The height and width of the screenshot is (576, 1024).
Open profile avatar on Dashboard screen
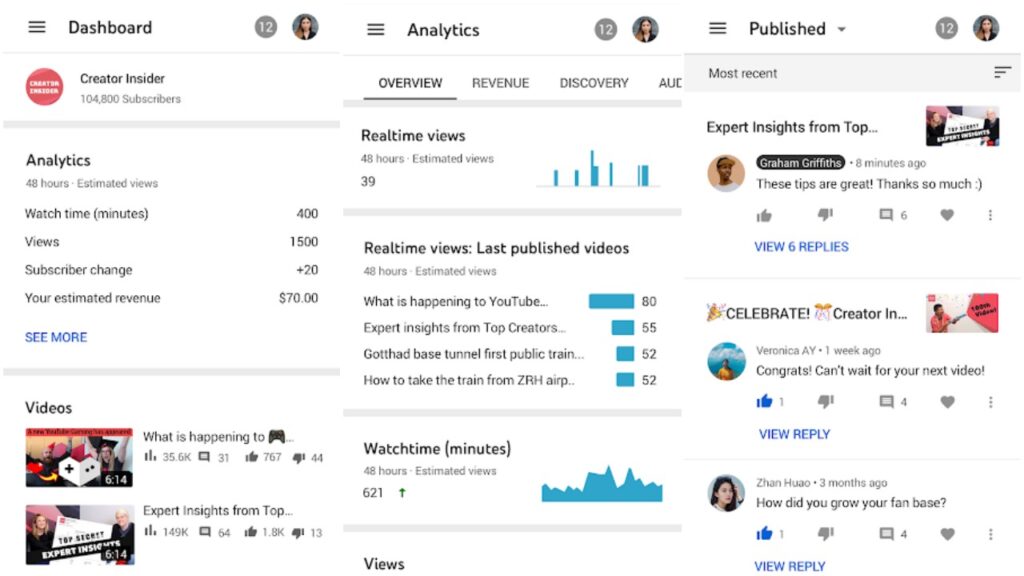tap(305, 27)
